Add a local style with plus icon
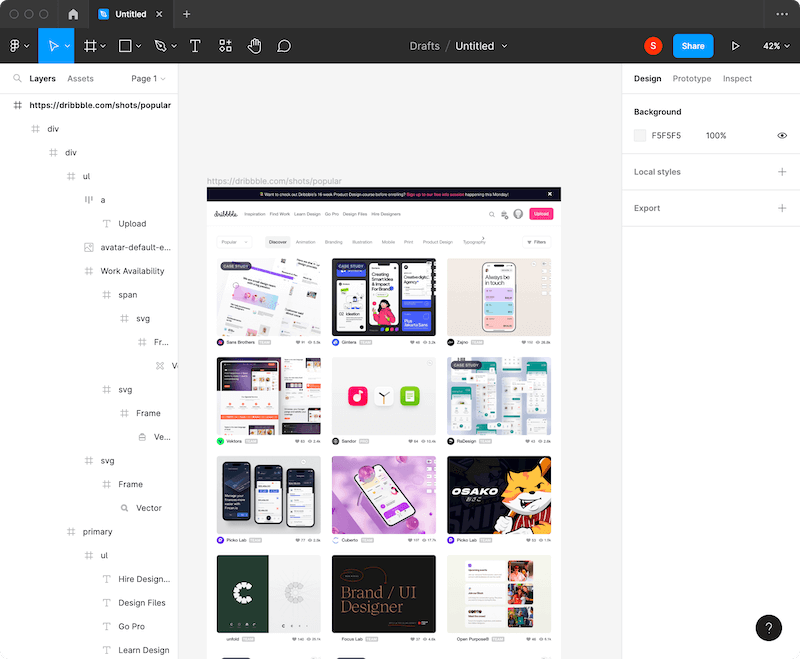This screenshot has height=659, width=800. click(782, 172)
